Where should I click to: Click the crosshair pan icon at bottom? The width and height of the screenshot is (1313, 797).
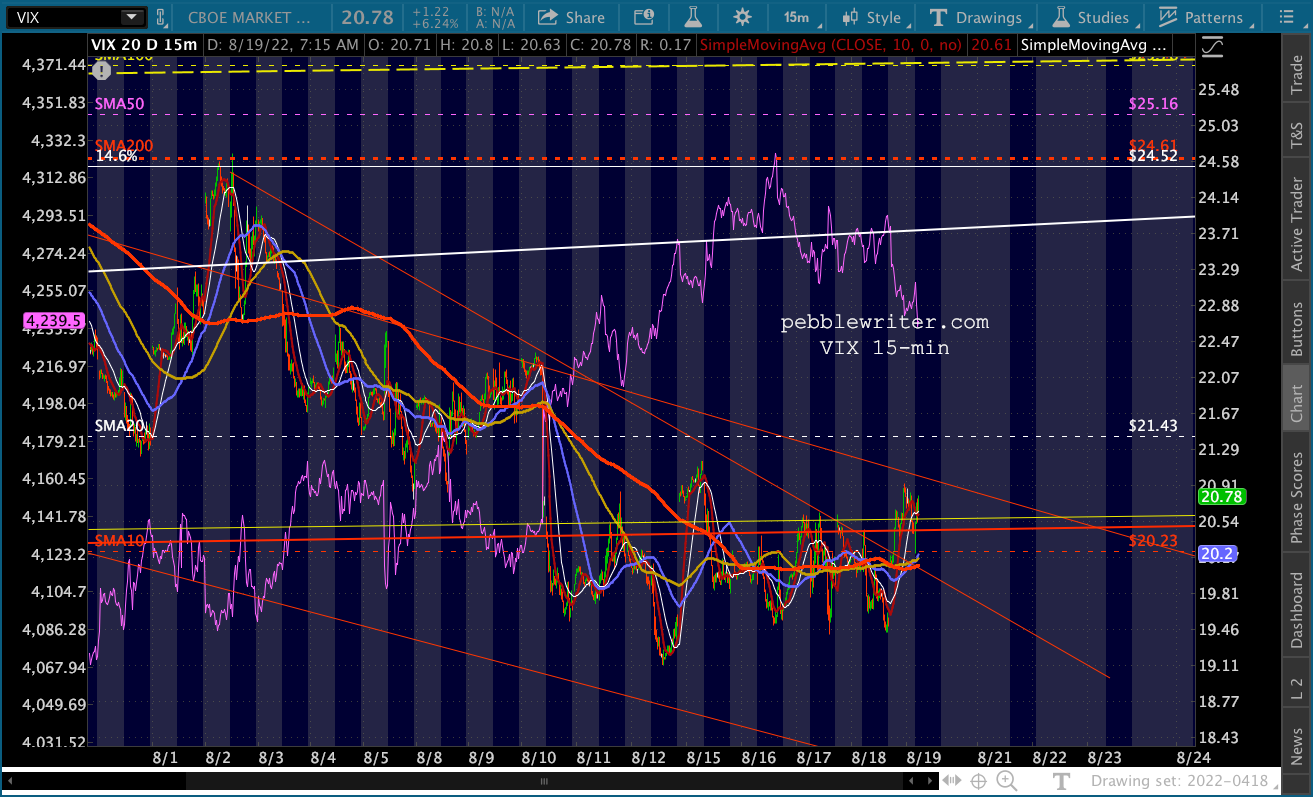(x=978, y=781)
